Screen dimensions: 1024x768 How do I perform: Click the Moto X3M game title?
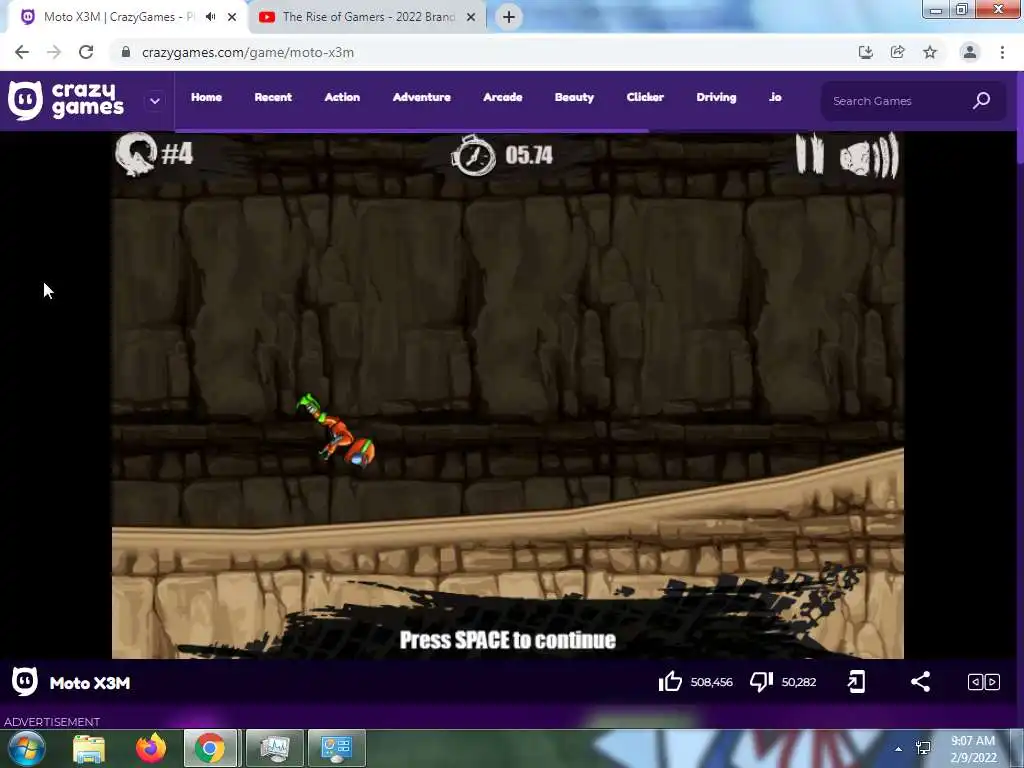coord(90,683)
